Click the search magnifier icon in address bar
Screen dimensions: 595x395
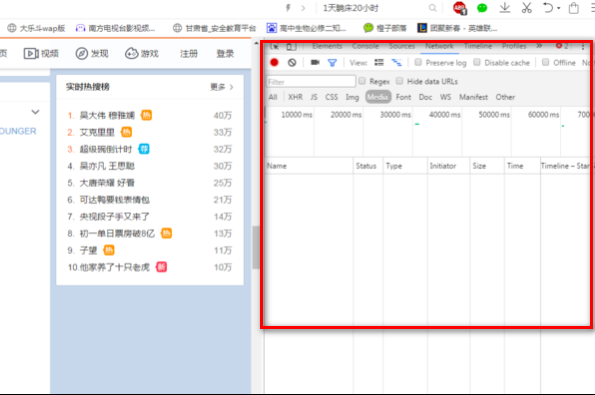[x=433, y=8]
